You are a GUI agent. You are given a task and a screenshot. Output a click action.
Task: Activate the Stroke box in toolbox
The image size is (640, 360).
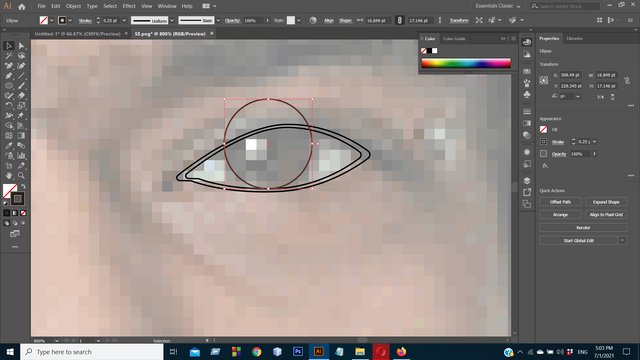(18, 199)
